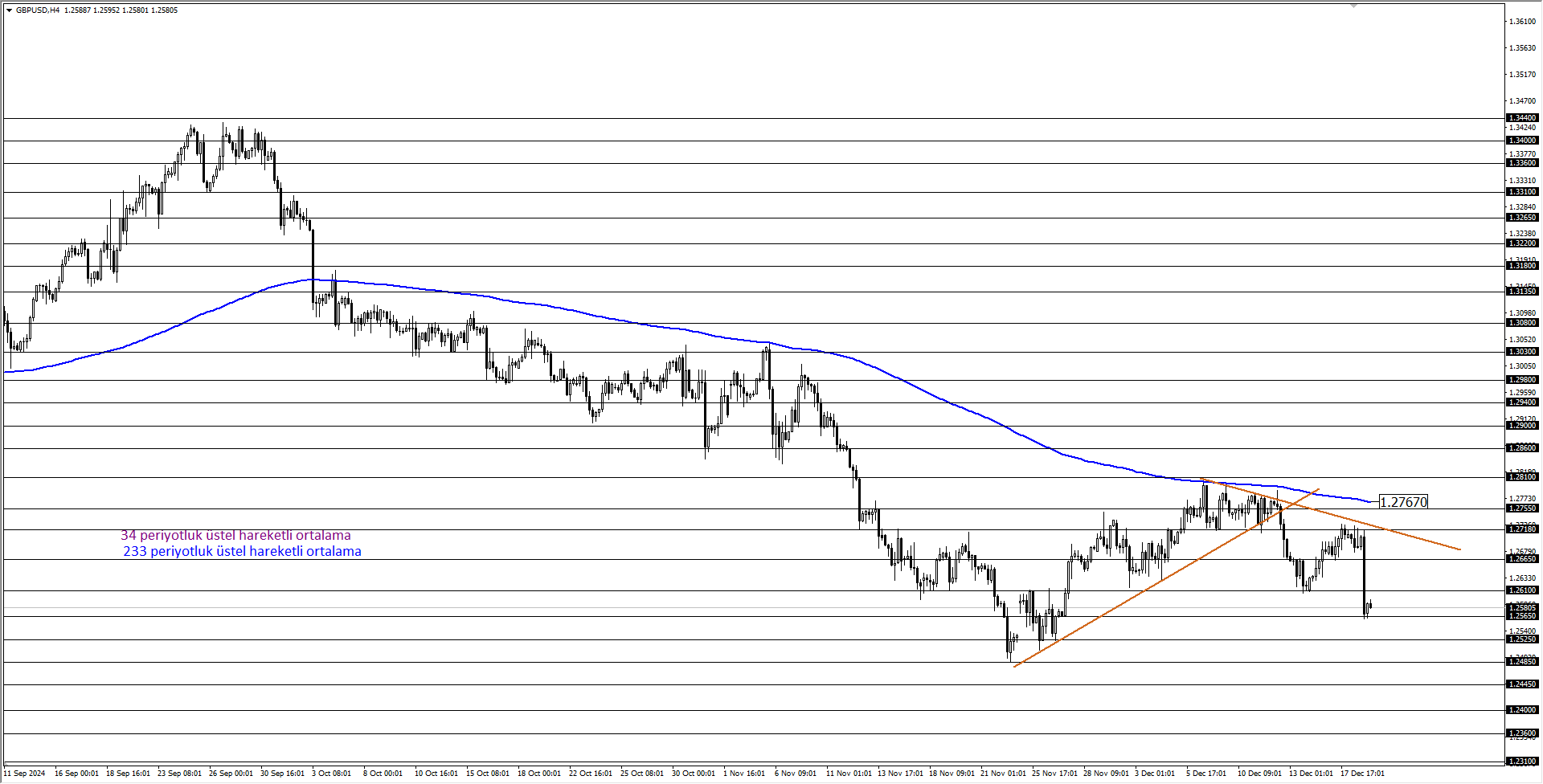Click the 1.25250 price level label
The width and height of the screenshot is (1543, 784).
1522,639
